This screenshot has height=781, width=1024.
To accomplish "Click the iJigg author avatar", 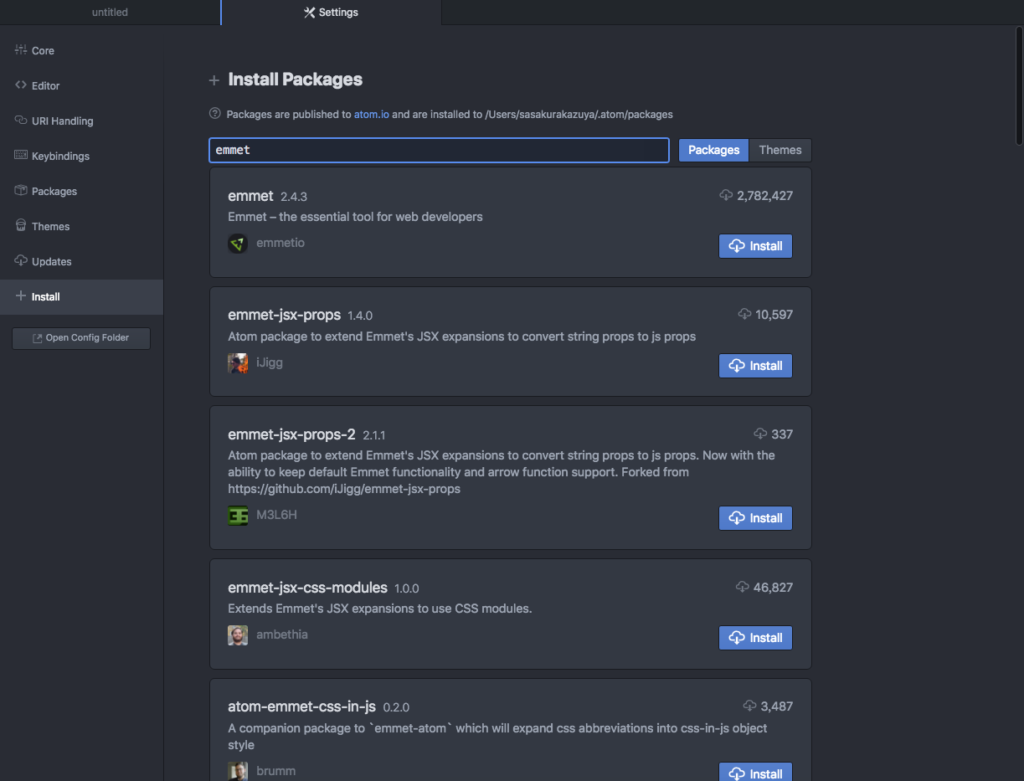I will click(238, 363).
